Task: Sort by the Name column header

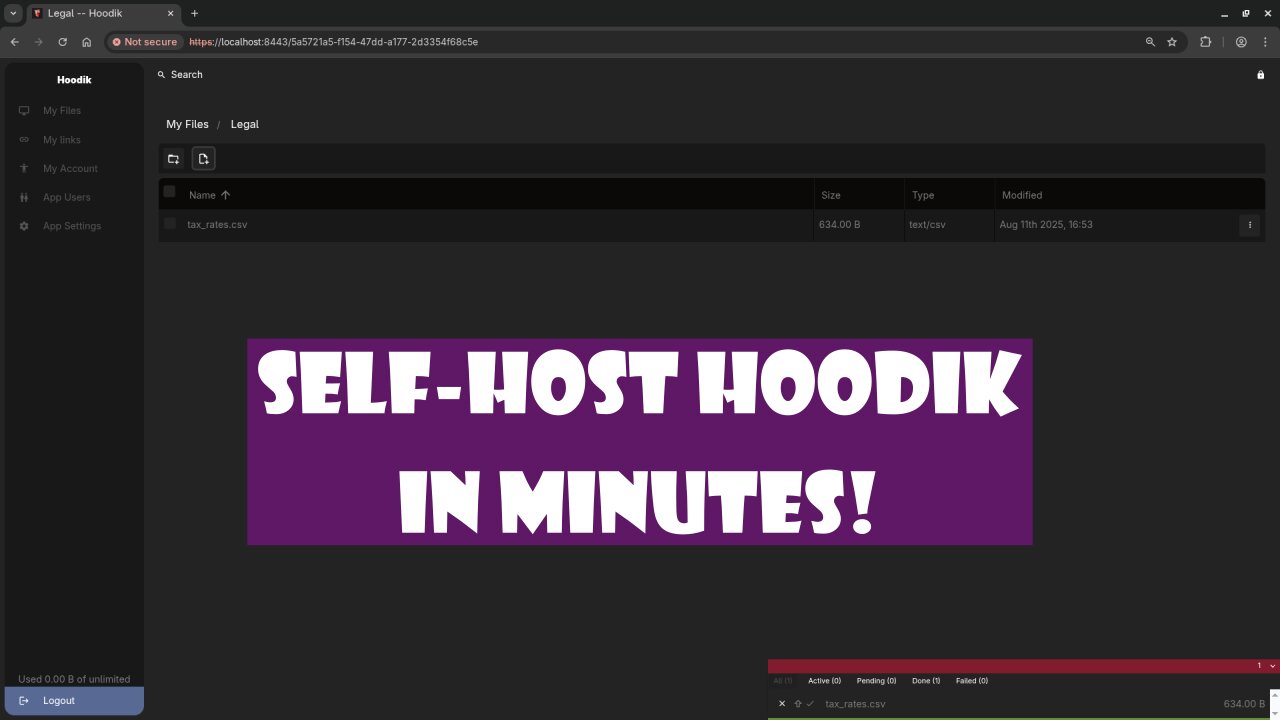Action: pyautogui.click(x=202, y=195)
